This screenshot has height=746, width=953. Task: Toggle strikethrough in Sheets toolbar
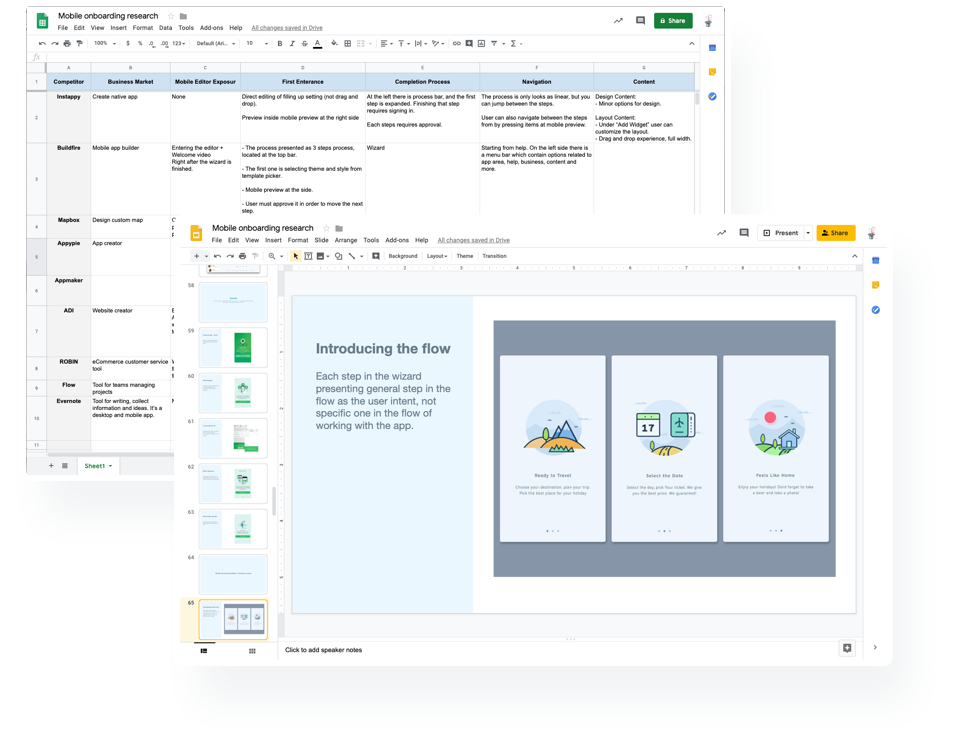click(304, 44)
